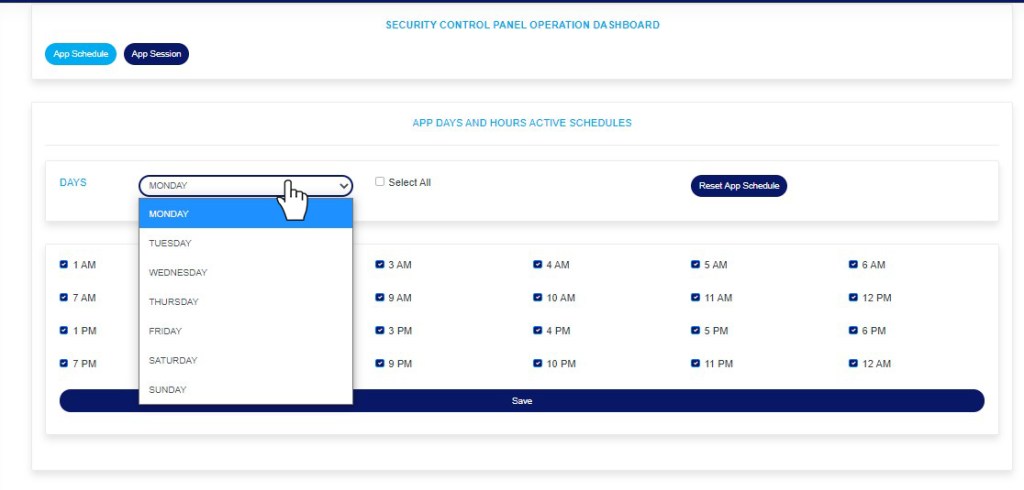
Task: Toggle the 12 PM checkbox
Action: click(853, 298)
